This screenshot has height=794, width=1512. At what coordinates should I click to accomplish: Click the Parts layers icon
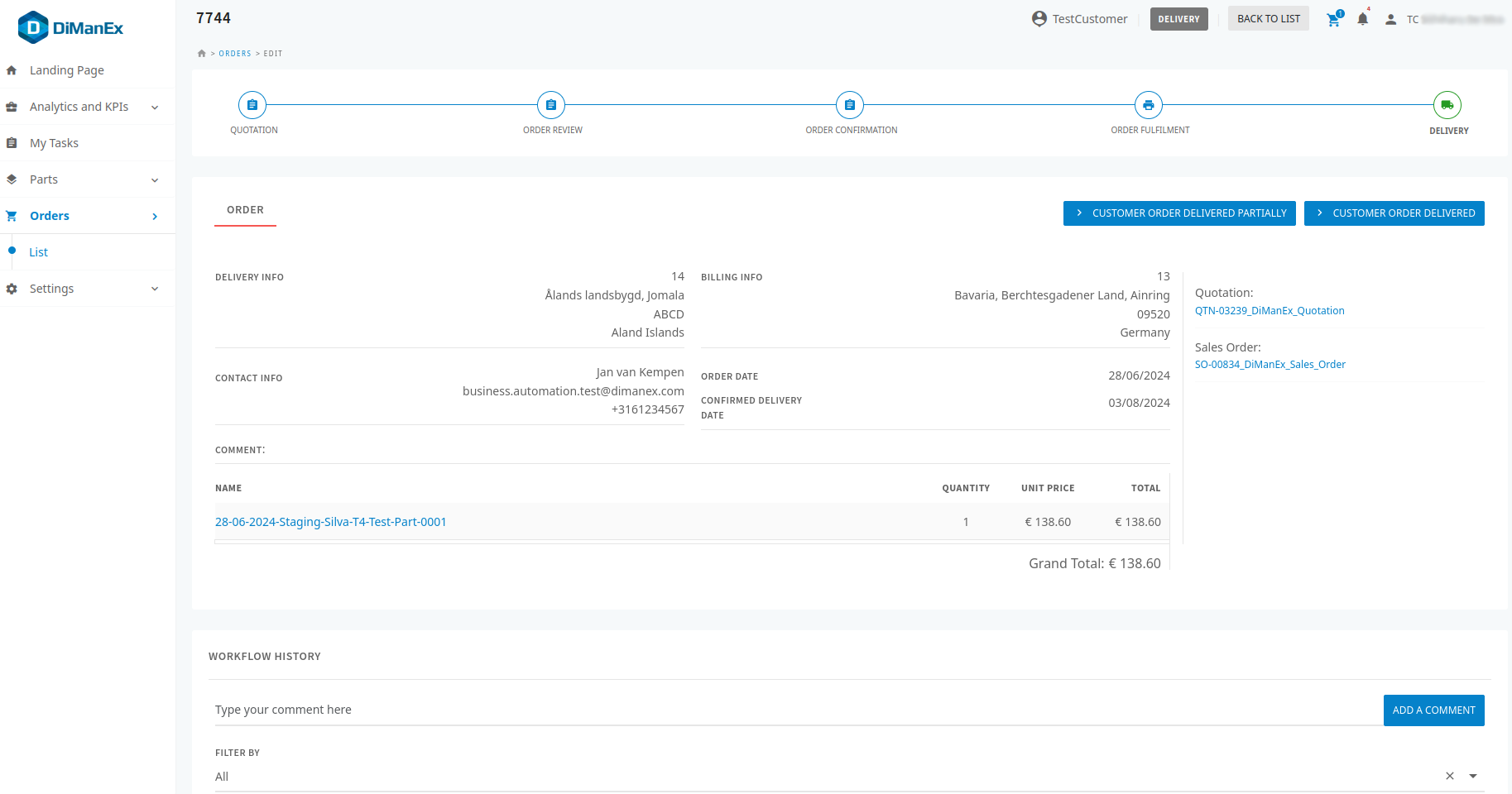pyautogui.click(x=12, y=179)
